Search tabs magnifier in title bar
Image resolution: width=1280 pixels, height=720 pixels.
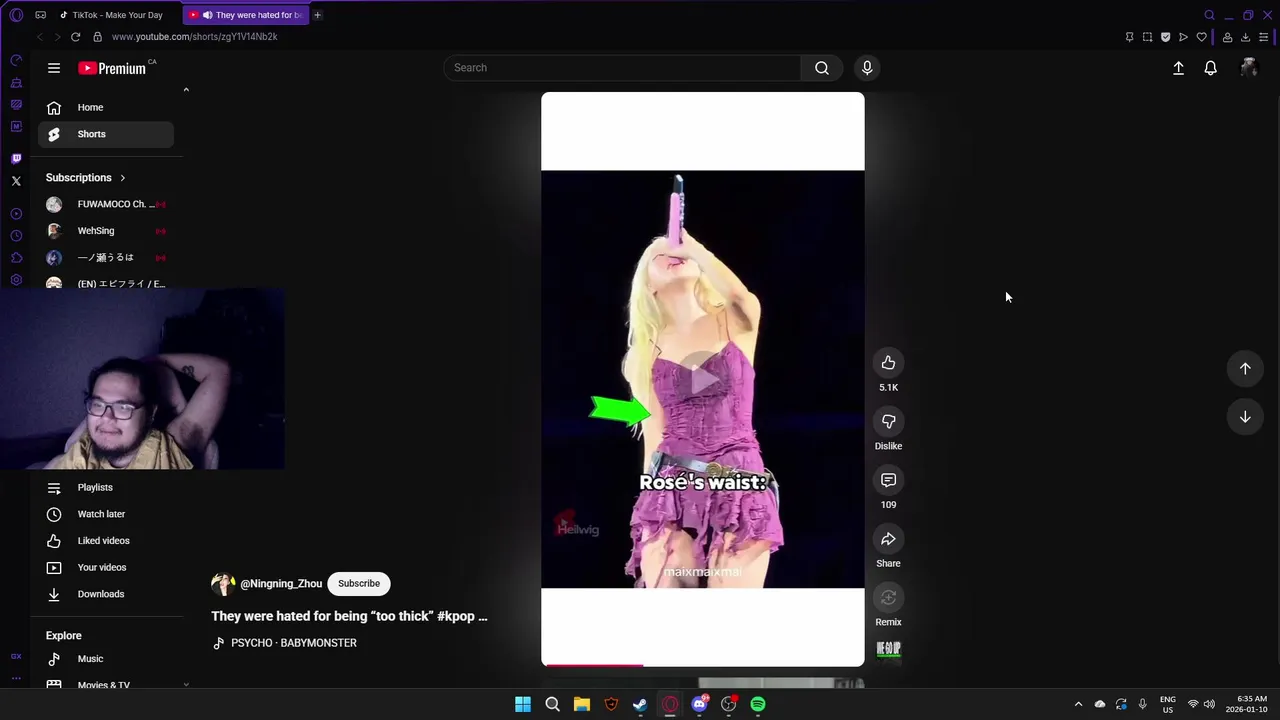click(x=1209, y=15)
